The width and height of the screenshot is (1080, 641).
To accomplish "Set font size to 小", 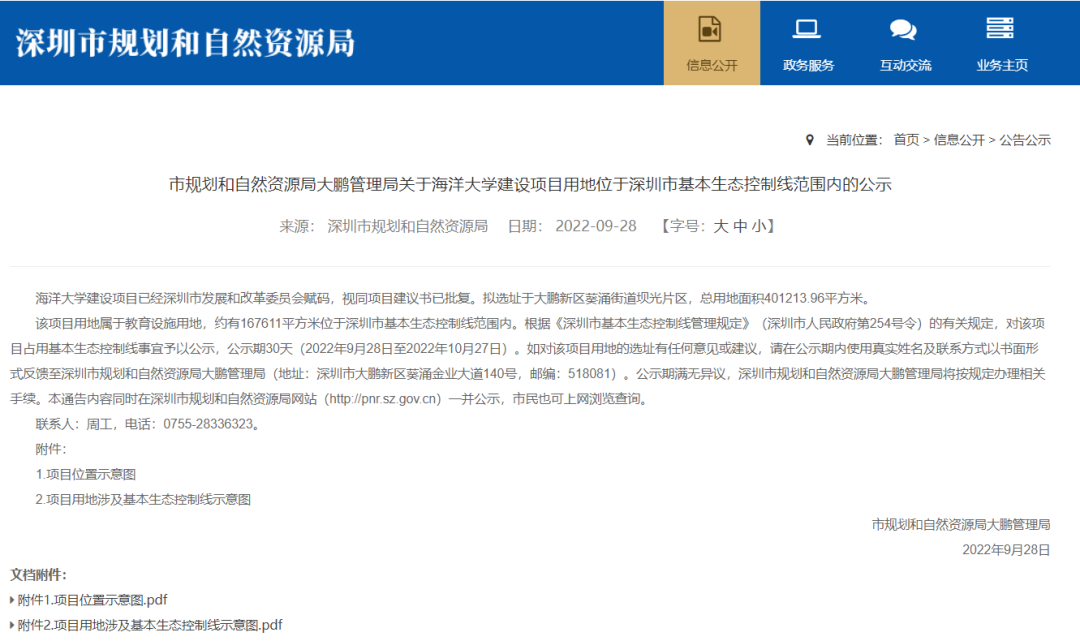I will pos(759,226).
